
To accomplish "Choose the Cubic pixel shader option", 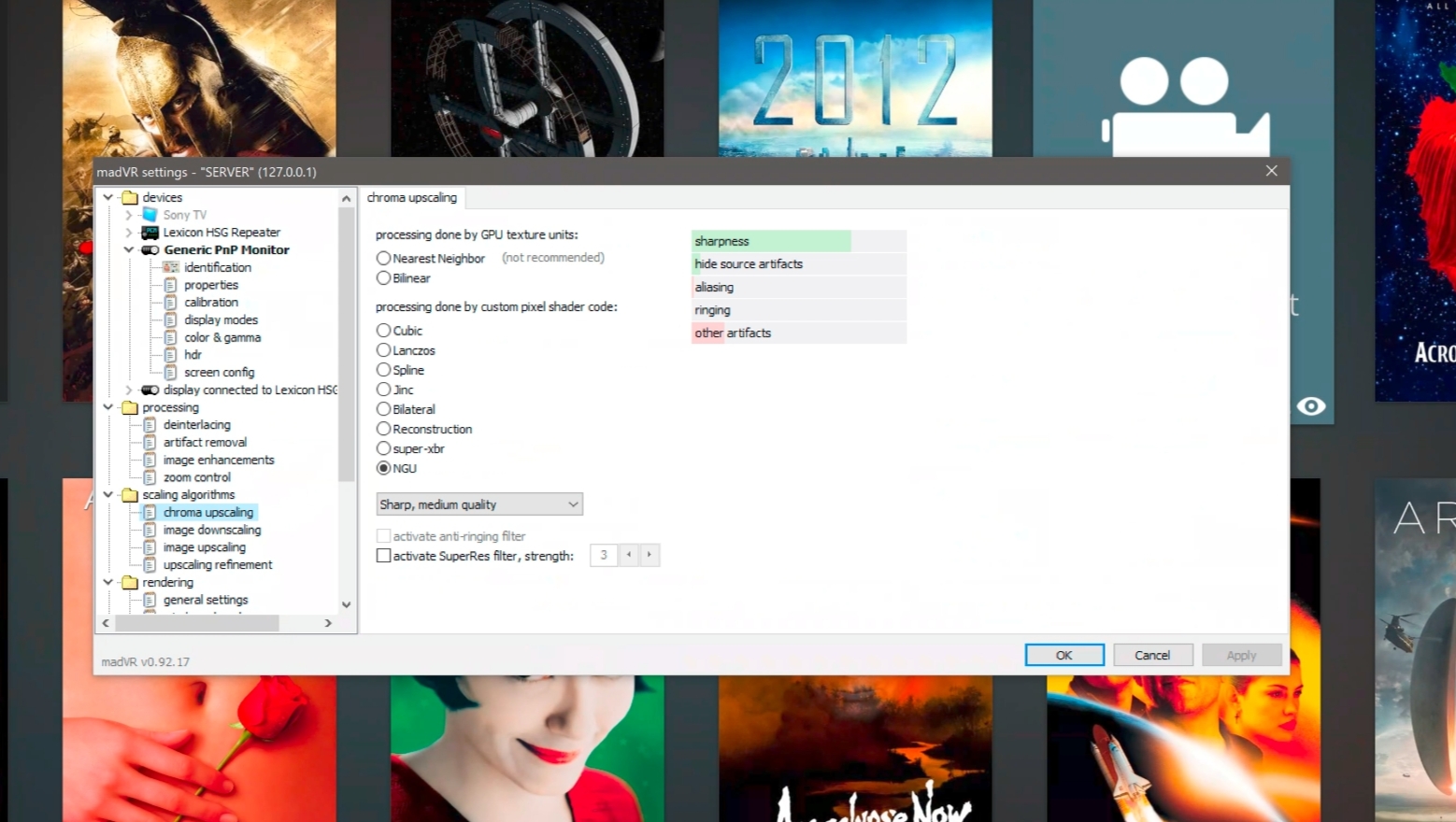I will click(x=383, y=331).
